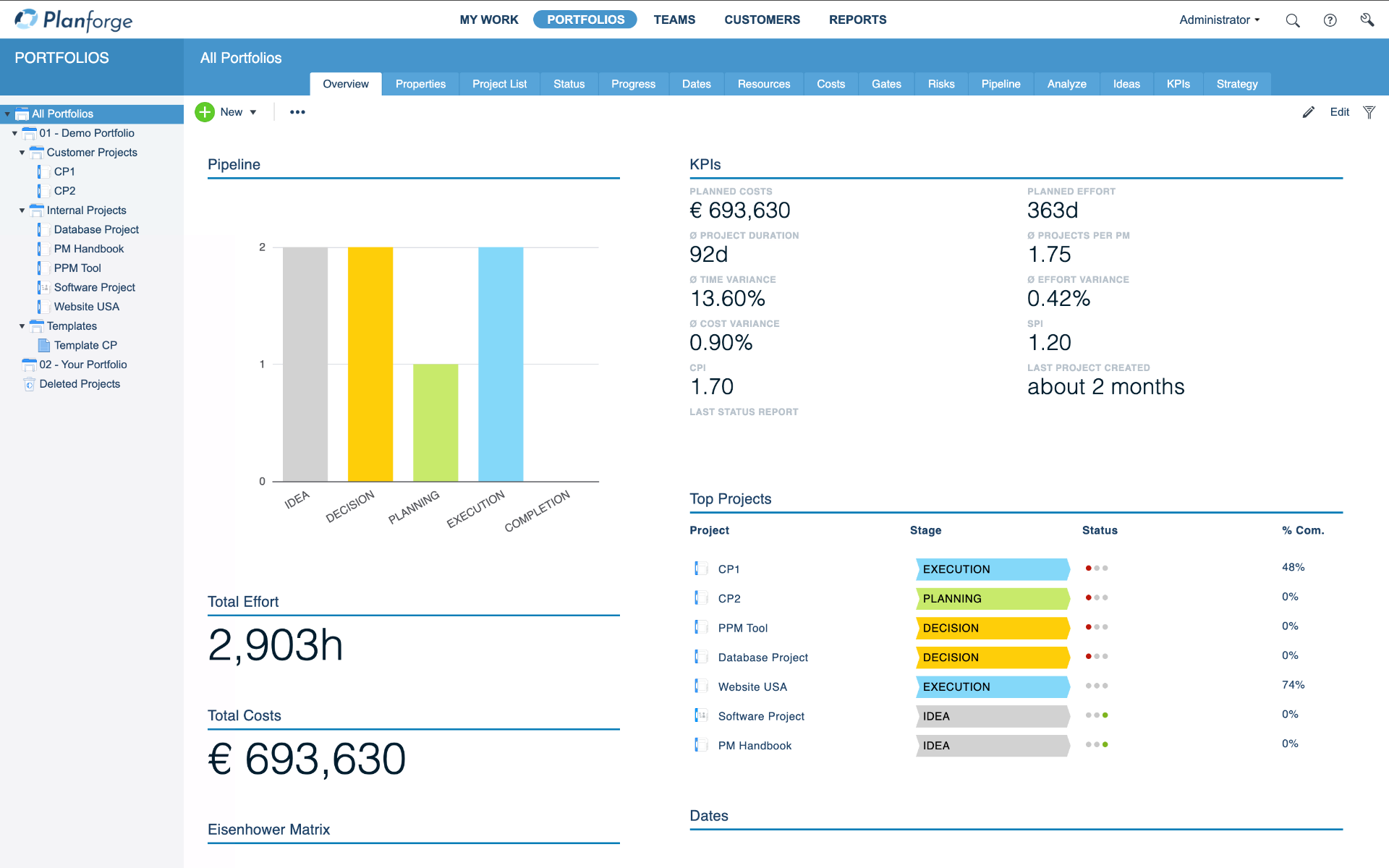Switch to the Project List tab
The width and height of the screenshot is (1389, 868).
[499, 84]
